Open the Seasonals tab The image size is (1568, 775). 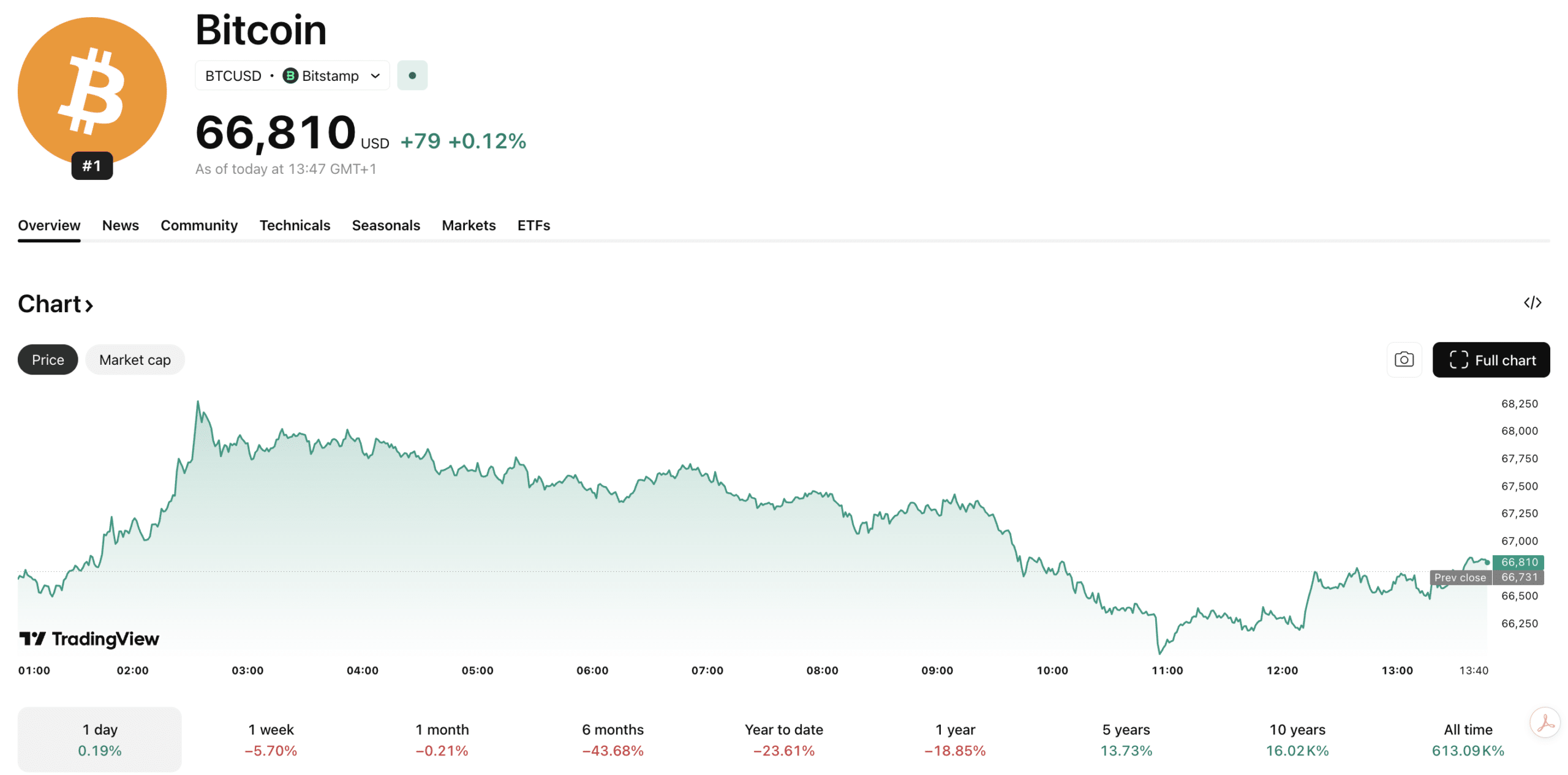[x=386, y=225]
